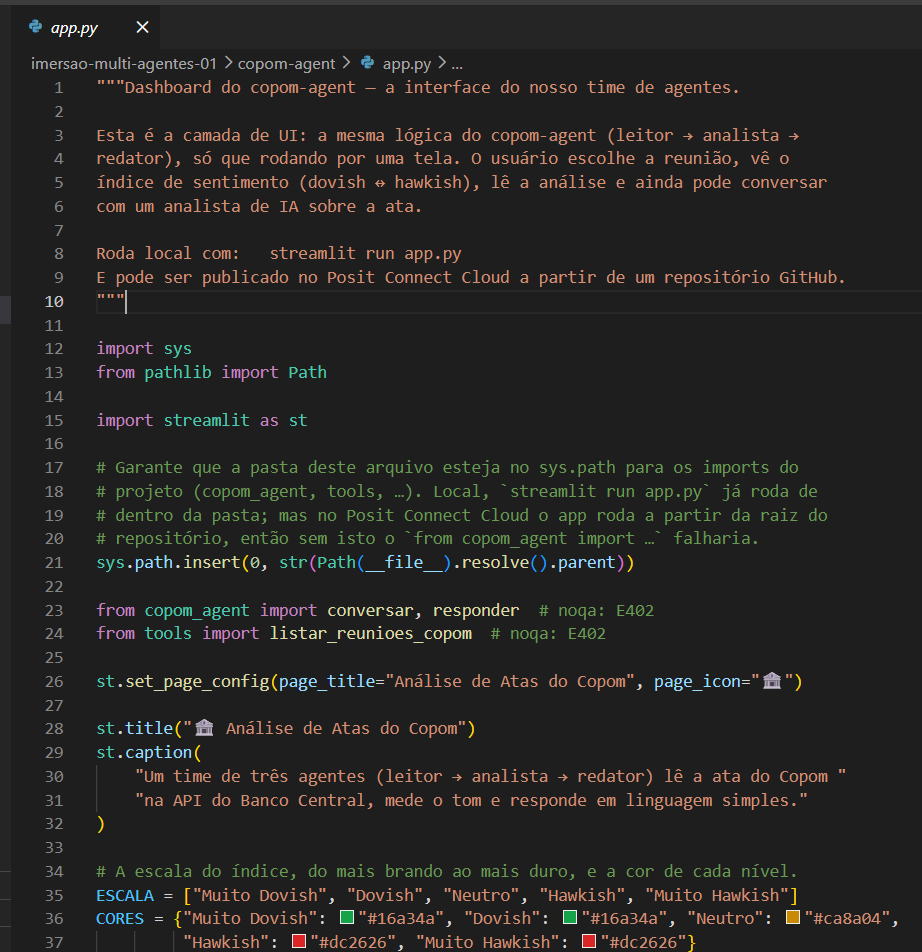The image size is (922, 952).
Task: Click "st.caption(" on line 29
Action: [x=149, y=753]
